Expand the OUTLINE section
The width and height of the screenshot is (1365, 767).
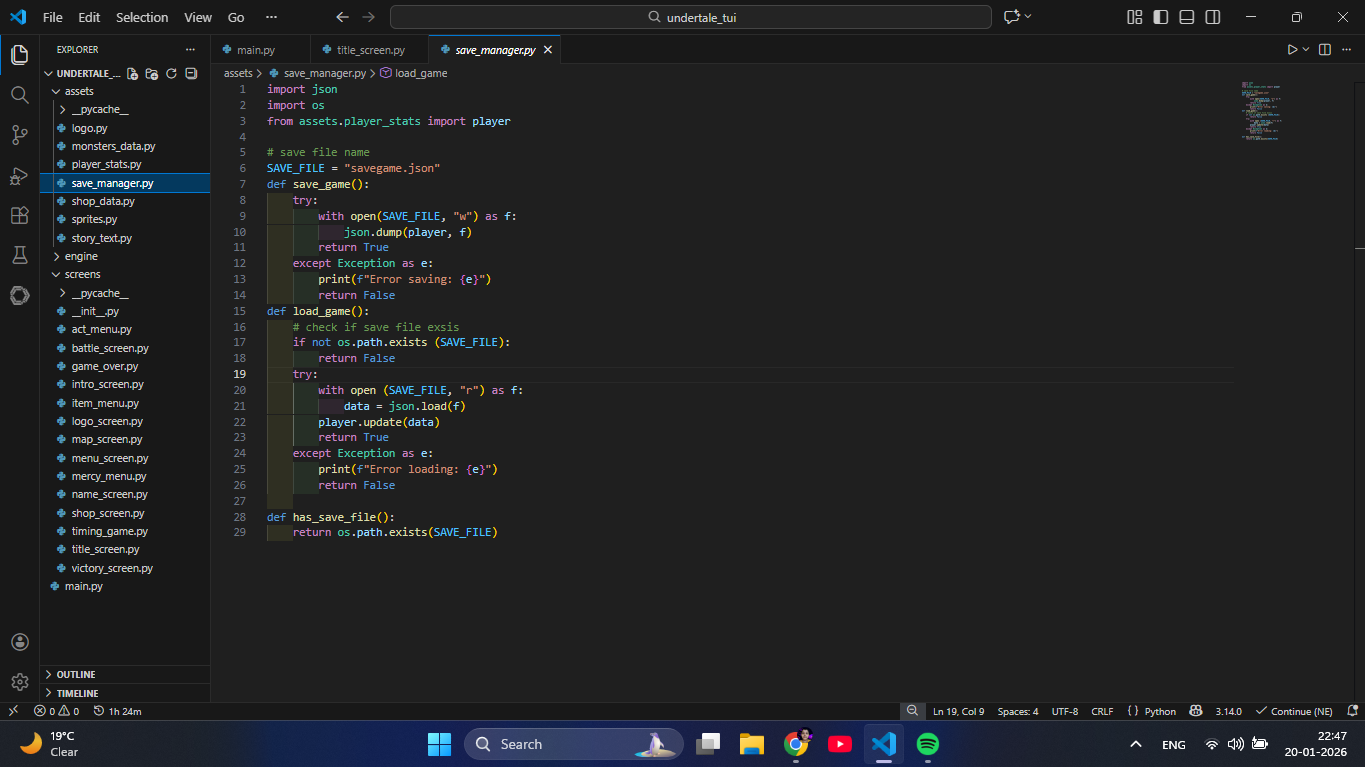[76, 674]
